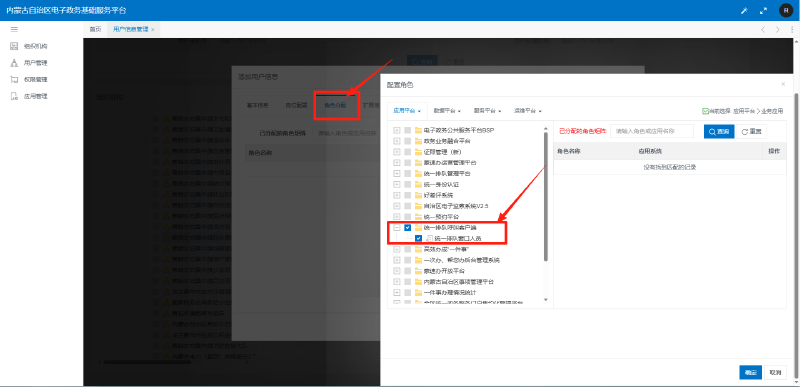The image size is (800, 387).
Task: Click the previous tabs left arrow
Action: (763, 30)
